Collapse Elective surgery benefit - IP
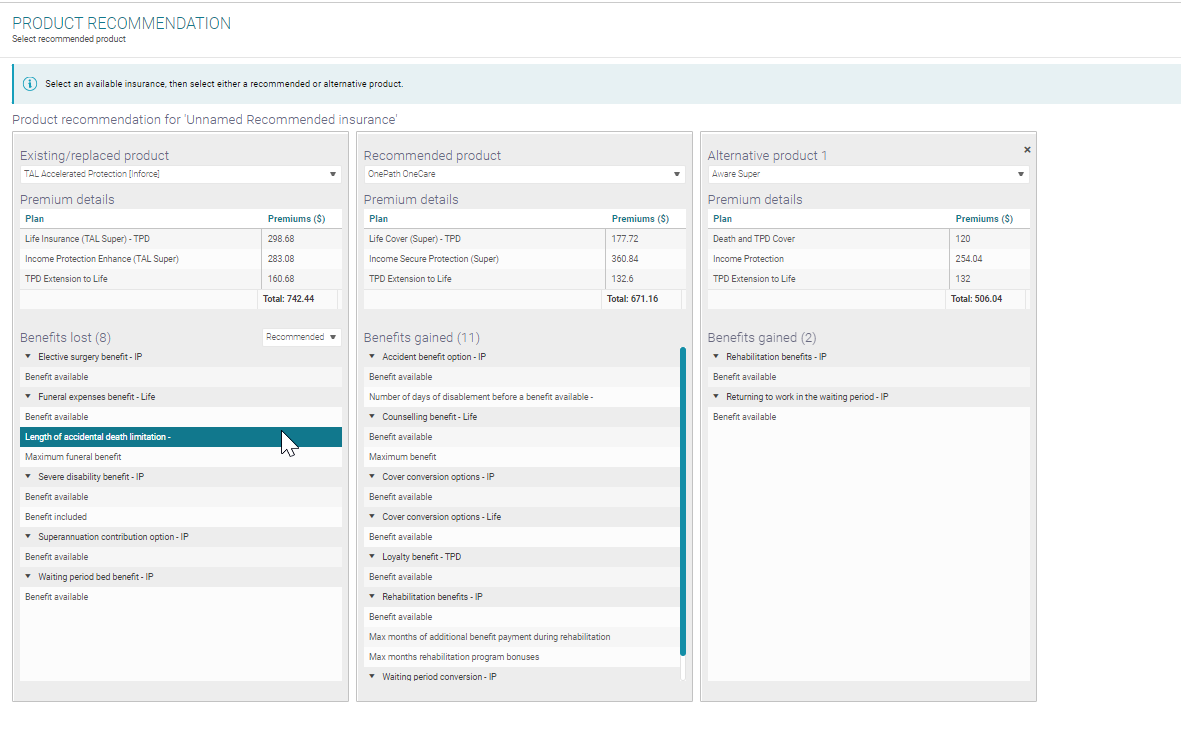 pos(28,356)
